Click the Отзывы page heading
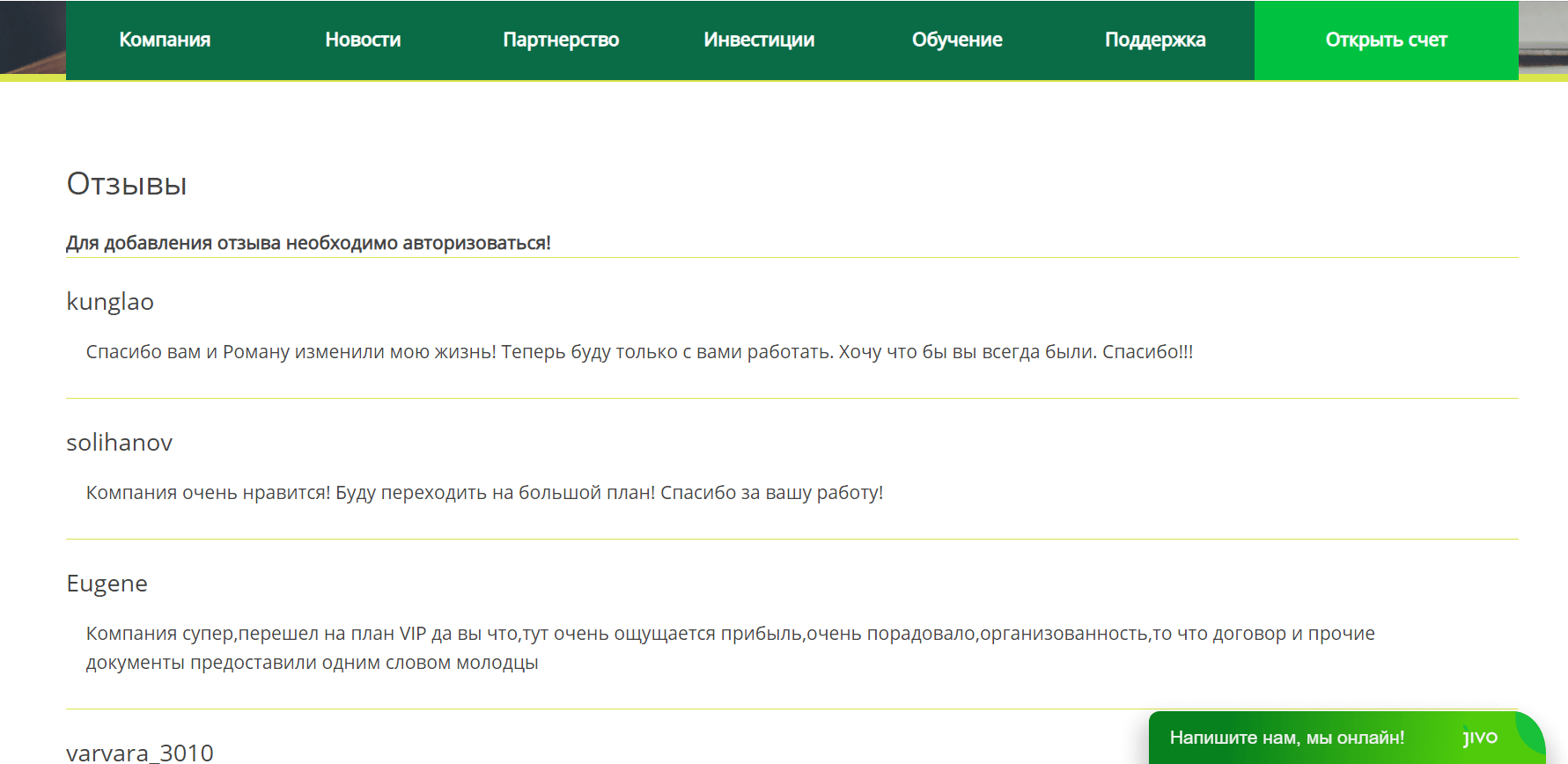The width and height of the screenshot is (1568, 764). point(127,184)
